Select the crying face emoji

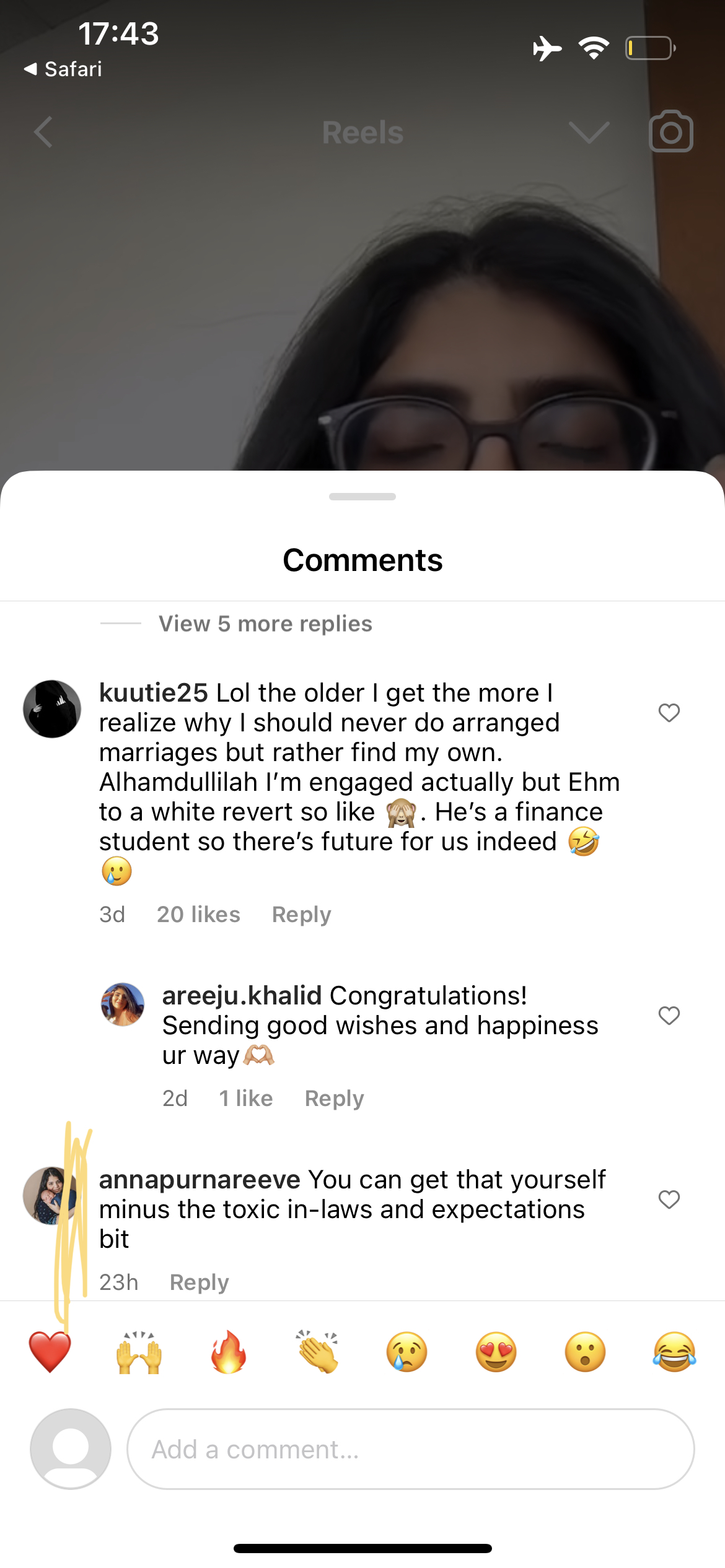pos(407,1352)
